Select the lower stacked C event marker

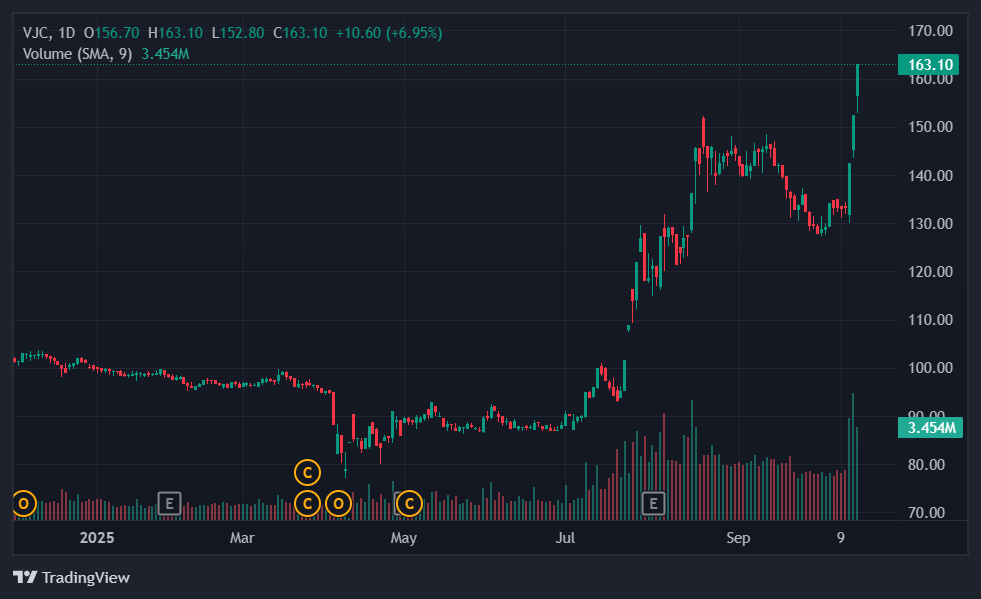pyautogui.click(x=308, y=502)
